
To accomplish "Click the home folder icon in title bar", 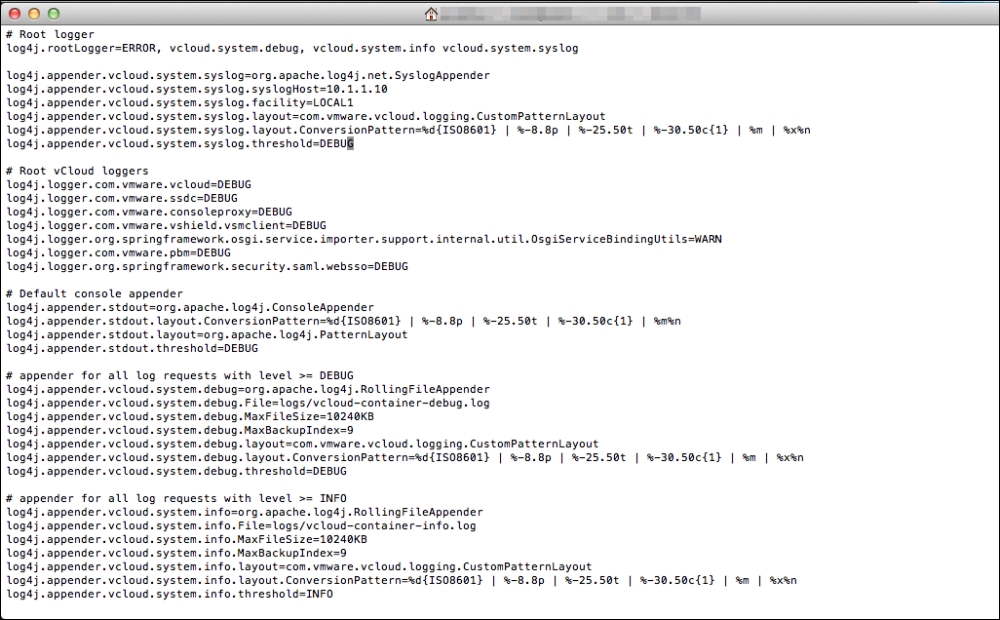I will point(431,13).
